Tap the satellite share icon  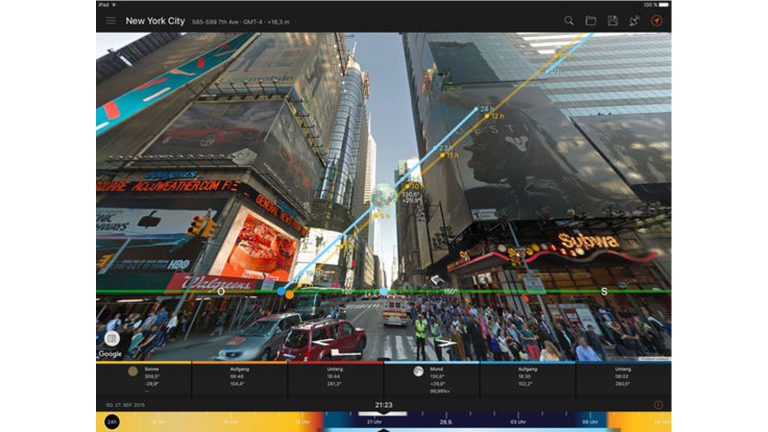click(x=634, y=21)
